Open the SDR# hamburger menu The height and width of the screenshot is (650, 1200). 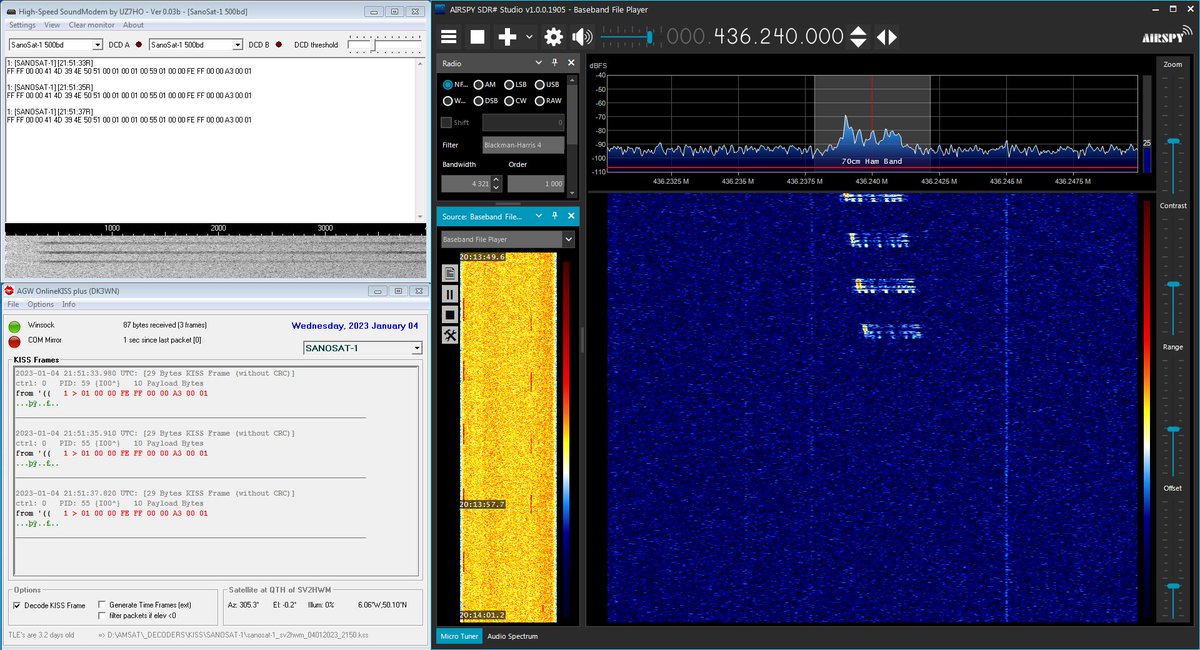tap(448, 36)
